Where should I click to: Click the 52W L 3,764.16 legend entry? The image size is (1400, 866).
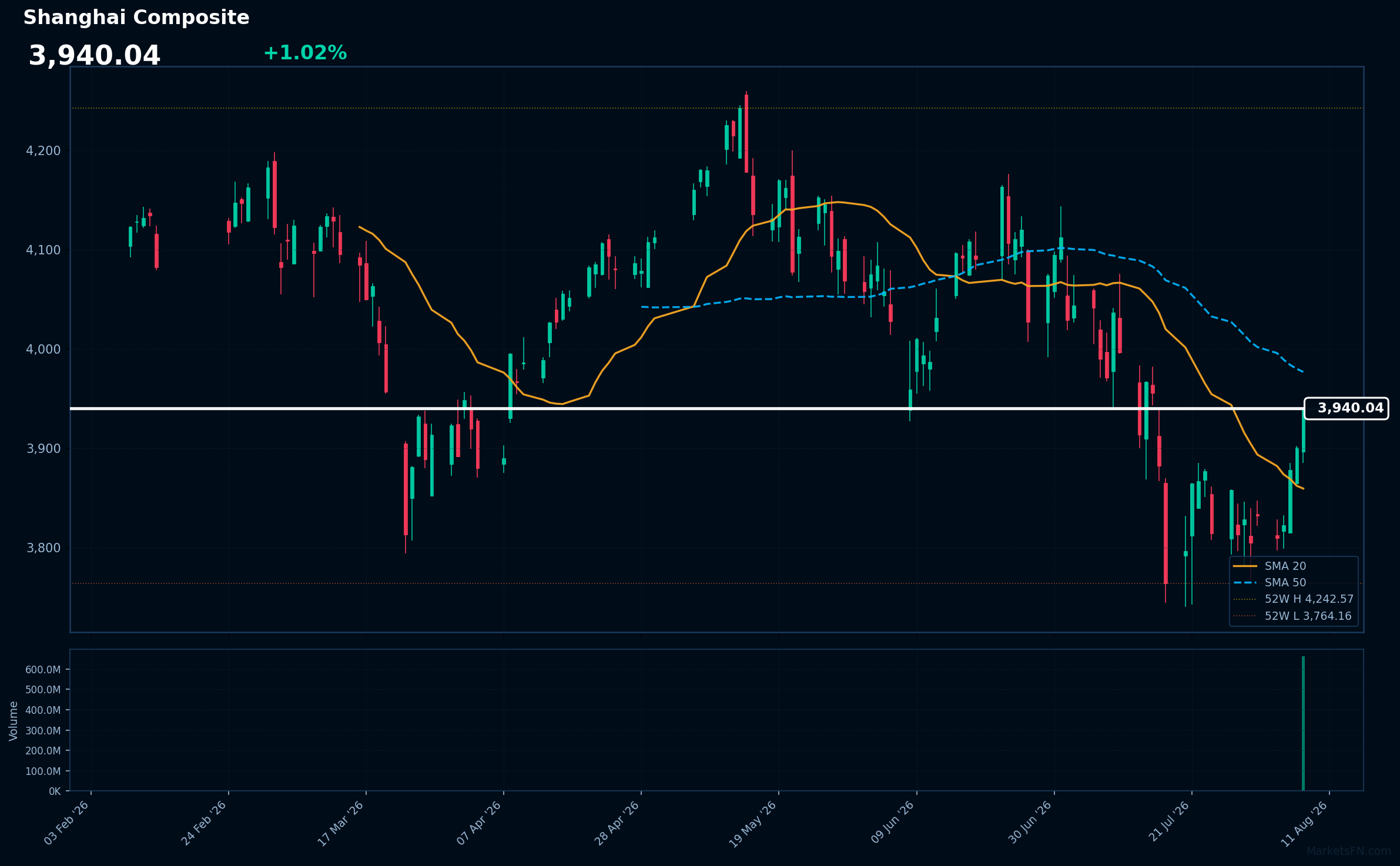point(1292,616)
